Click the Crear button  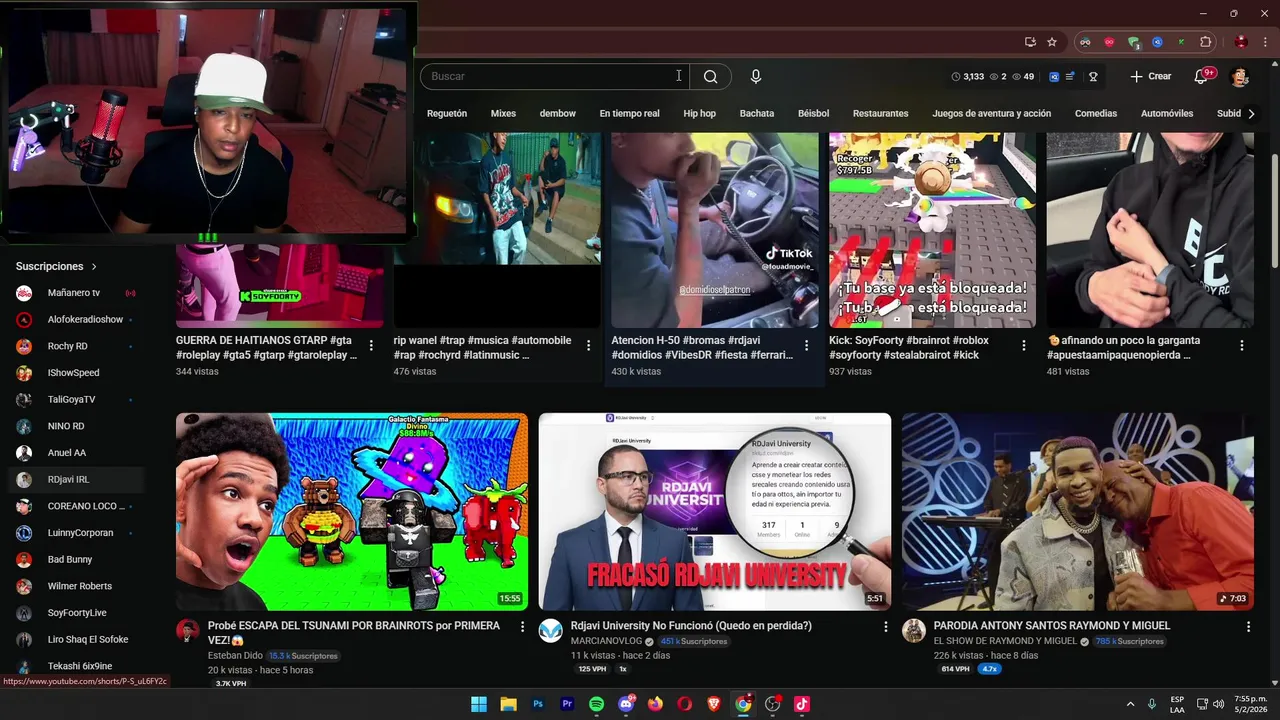click(1150, 76)
